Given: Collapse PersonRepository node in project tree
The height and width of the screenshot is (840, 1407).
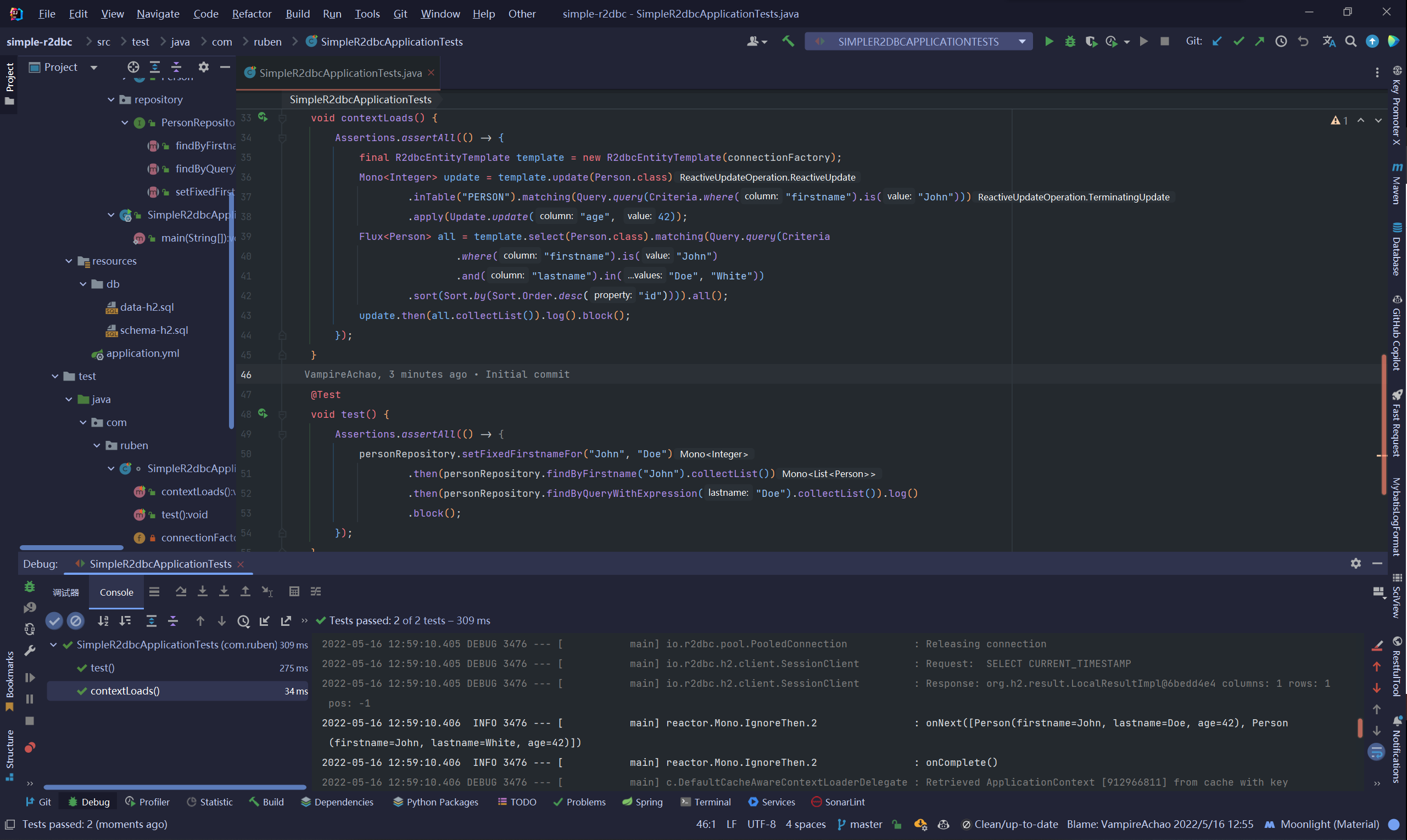Looking at the screenshot, I should (125, 122).
